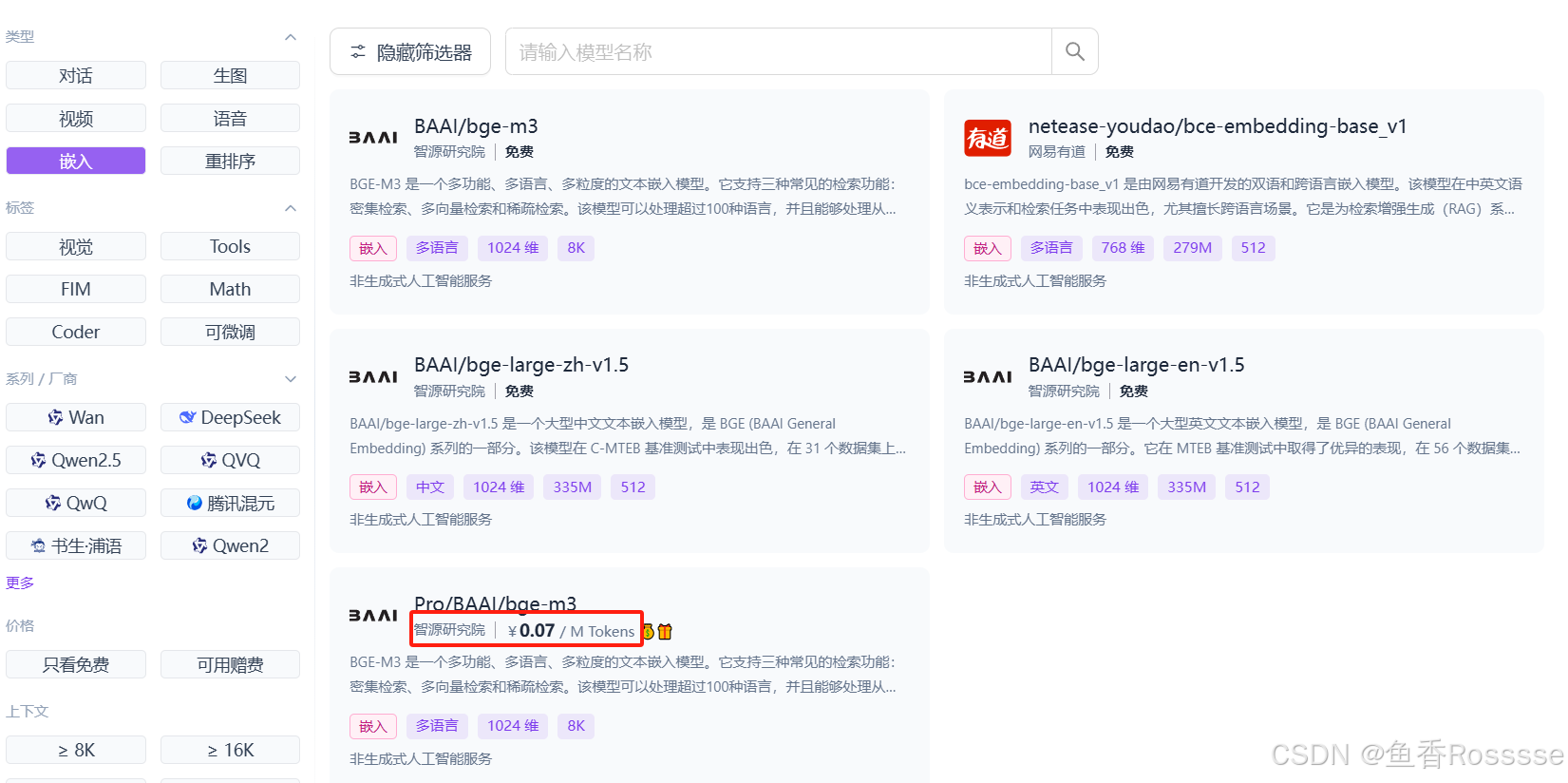Toggle the Tools tag filter
Screen dimensions: 1568x783
230,247
